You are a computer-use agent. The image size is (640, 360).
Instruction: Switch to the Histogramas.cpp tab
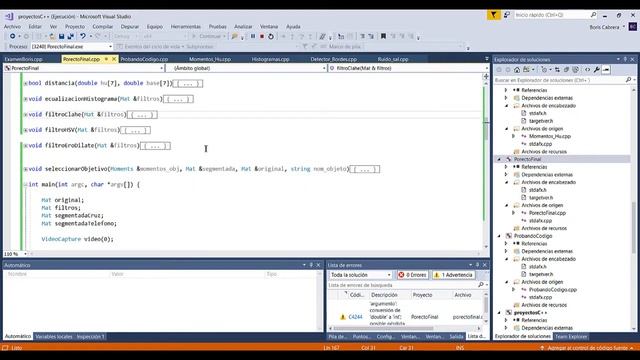[x=270, y=59]
